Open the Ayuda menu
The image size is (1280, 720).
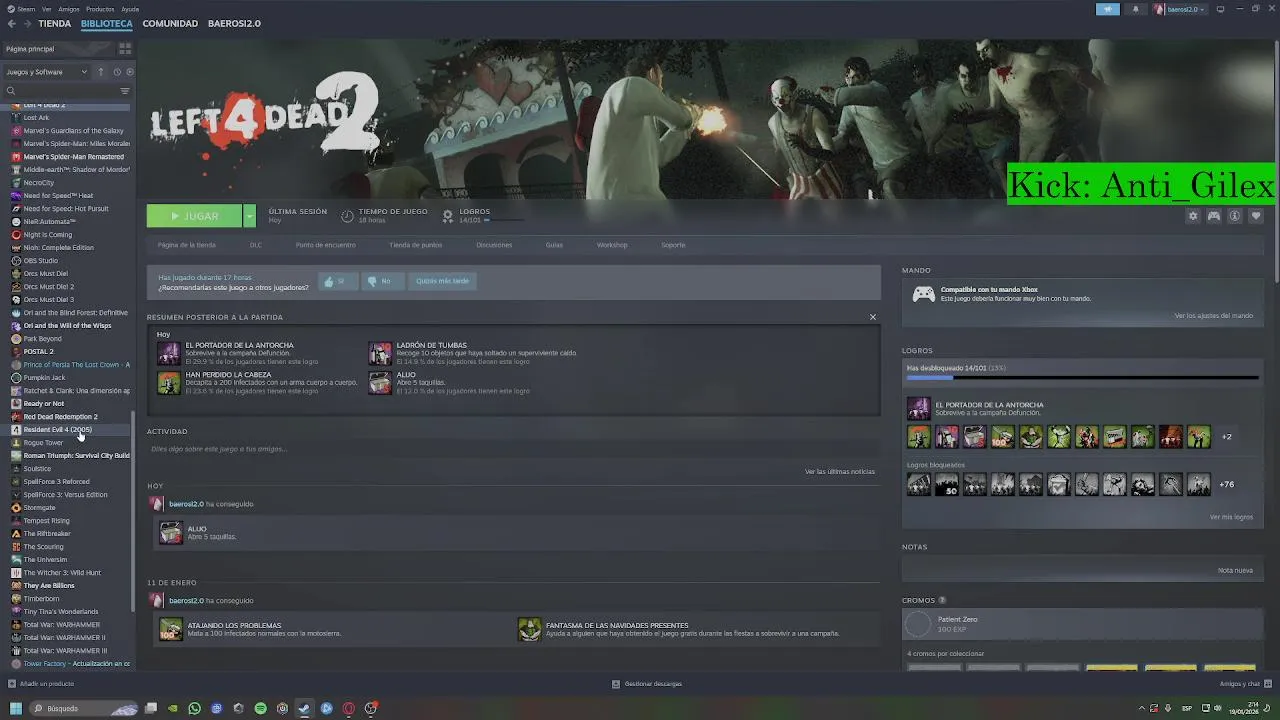coord(130,9)
